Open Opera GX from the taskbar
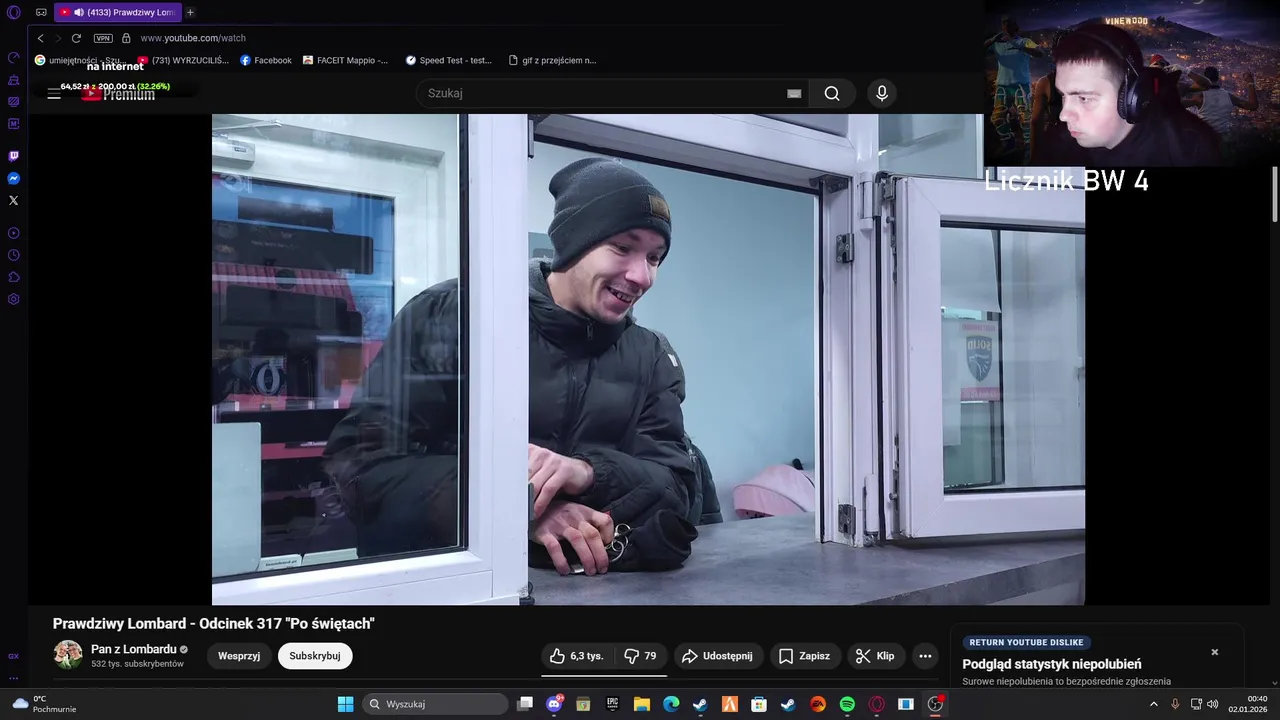Viewport: 1280px width, 720px height. coord(877,704)
